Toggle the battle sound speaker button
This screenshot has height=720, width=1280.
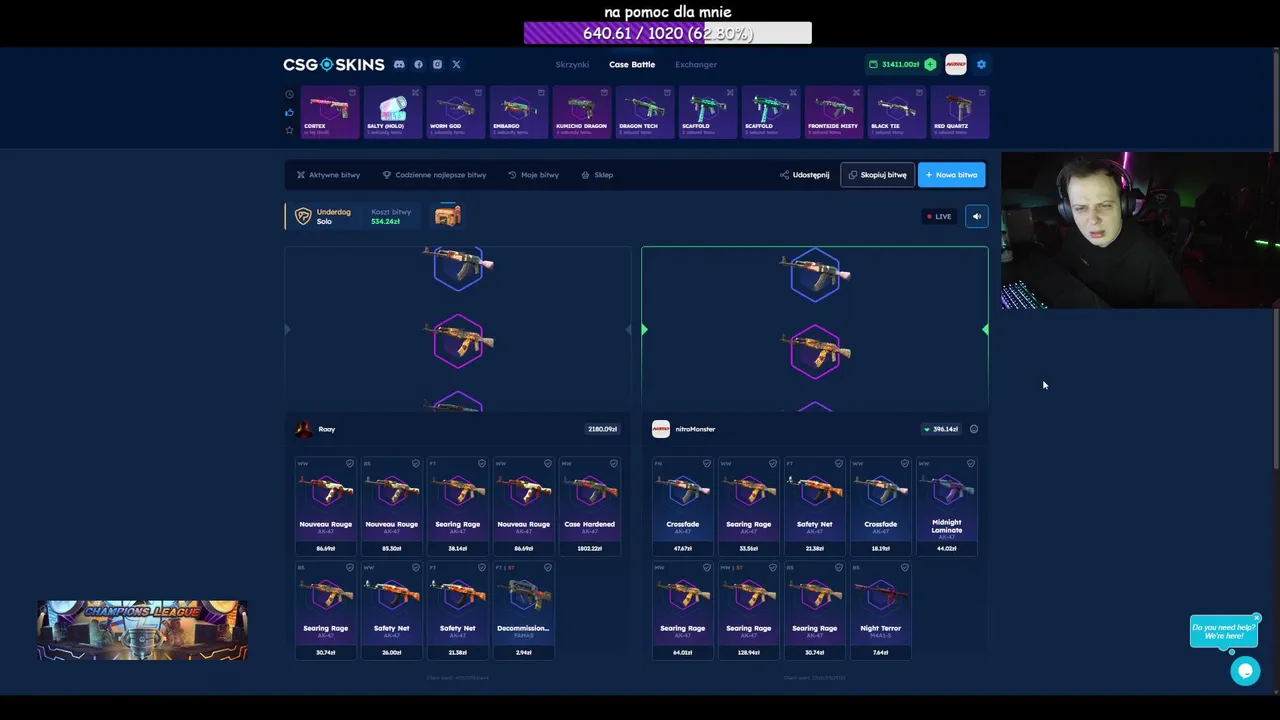click(x=976, y=216)
